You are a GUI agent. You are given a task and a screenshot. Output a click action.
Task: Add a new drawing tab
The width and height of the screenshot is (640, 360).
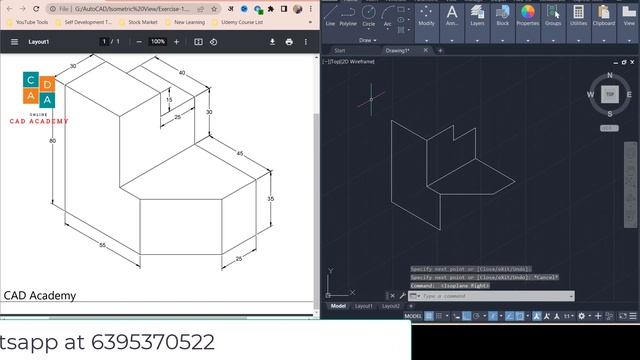tap(440, 51)
